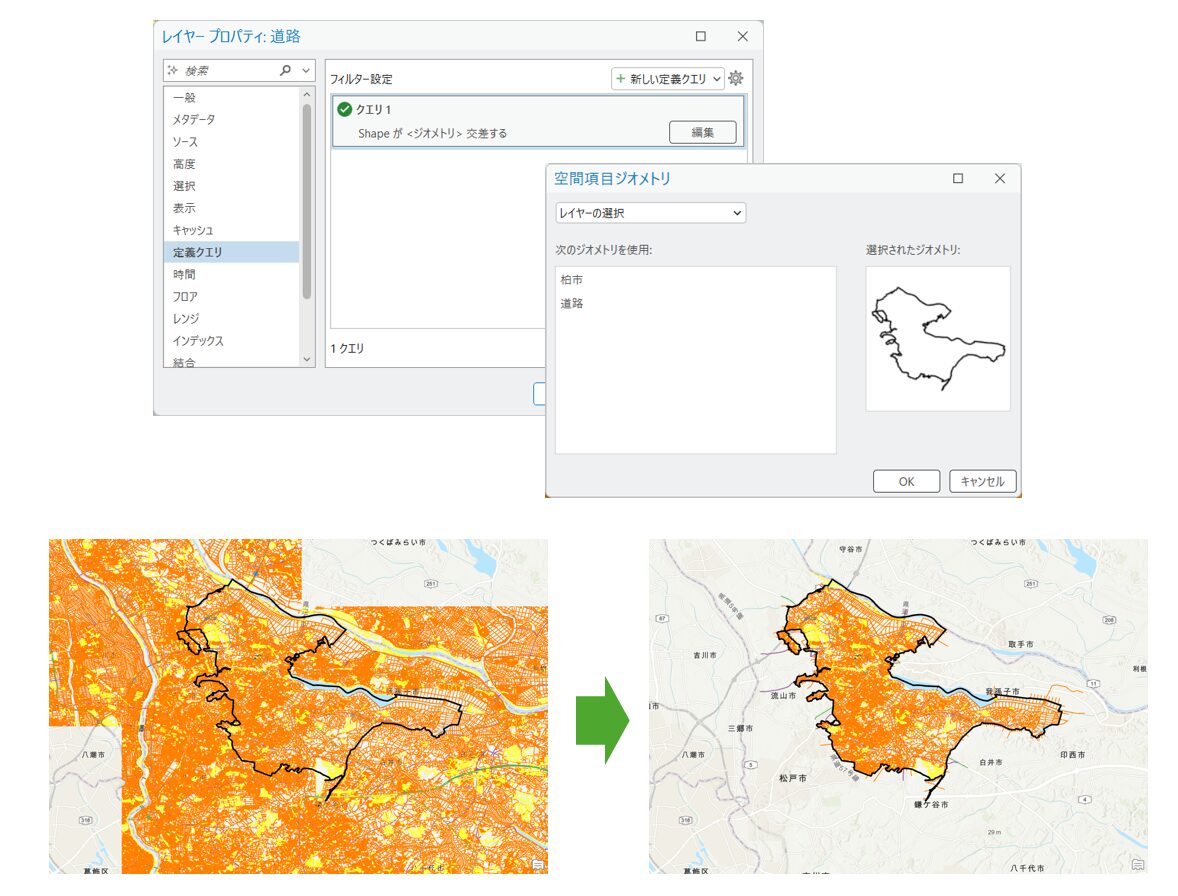
Task: Open the filter settings gear icon
Action: 735,78
